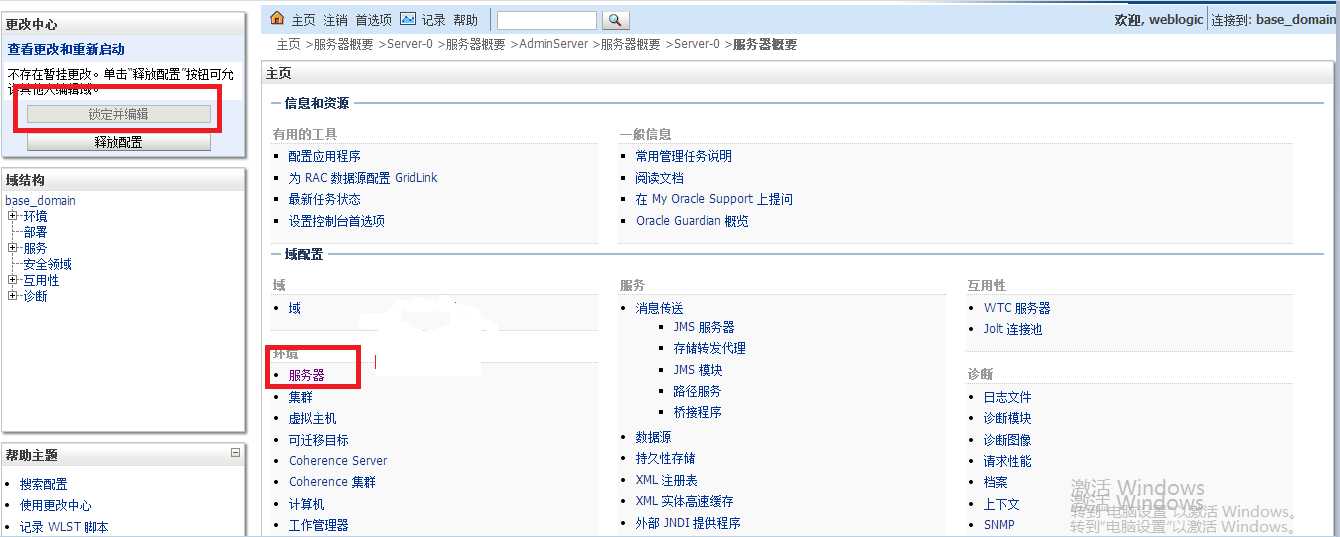Open the 诊断模块 link
The image size is (1340, 537).
coord(1007,418)
